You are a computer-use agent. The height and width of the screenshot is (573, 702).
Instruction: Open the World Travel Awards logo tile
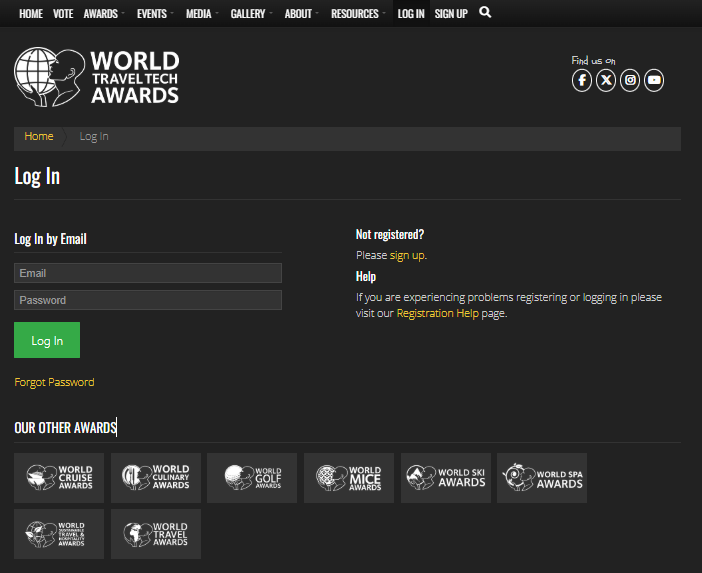pos(156,534)
